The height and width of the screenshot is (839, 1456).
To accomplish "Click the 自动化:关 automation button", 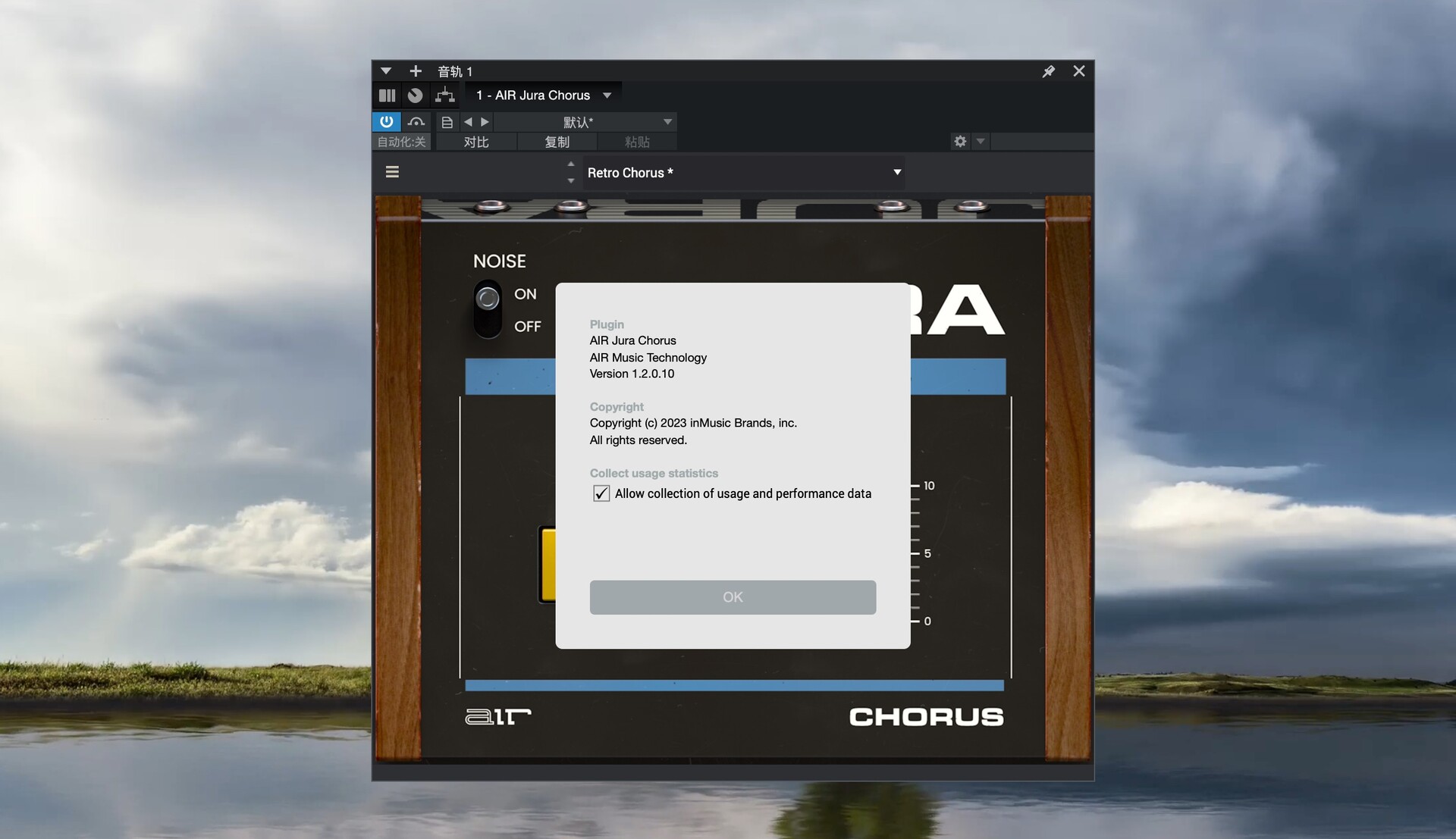I will [x=401, y=142].
